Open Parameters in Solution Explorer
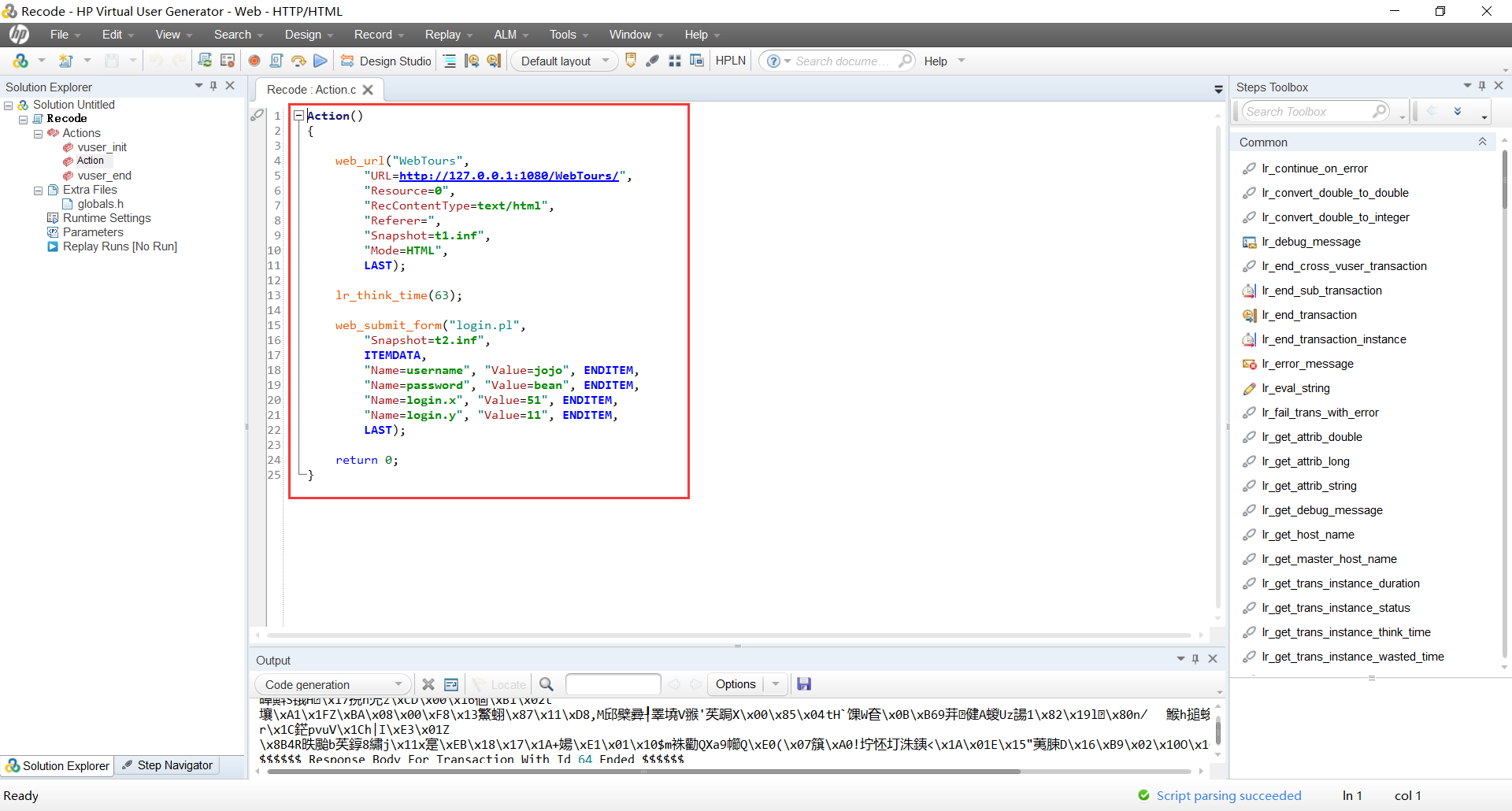The height and width of the screenshot is (811, 1512). [x=93, y=232]
